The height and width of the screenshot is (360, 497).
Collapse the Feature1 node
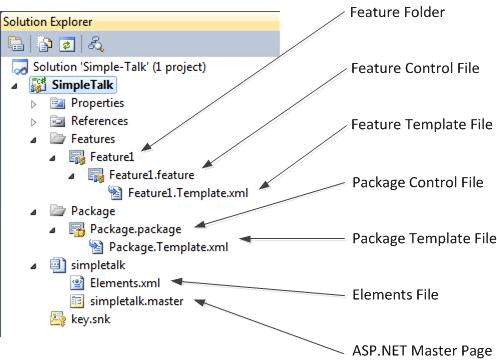click(x=52, y=158)
